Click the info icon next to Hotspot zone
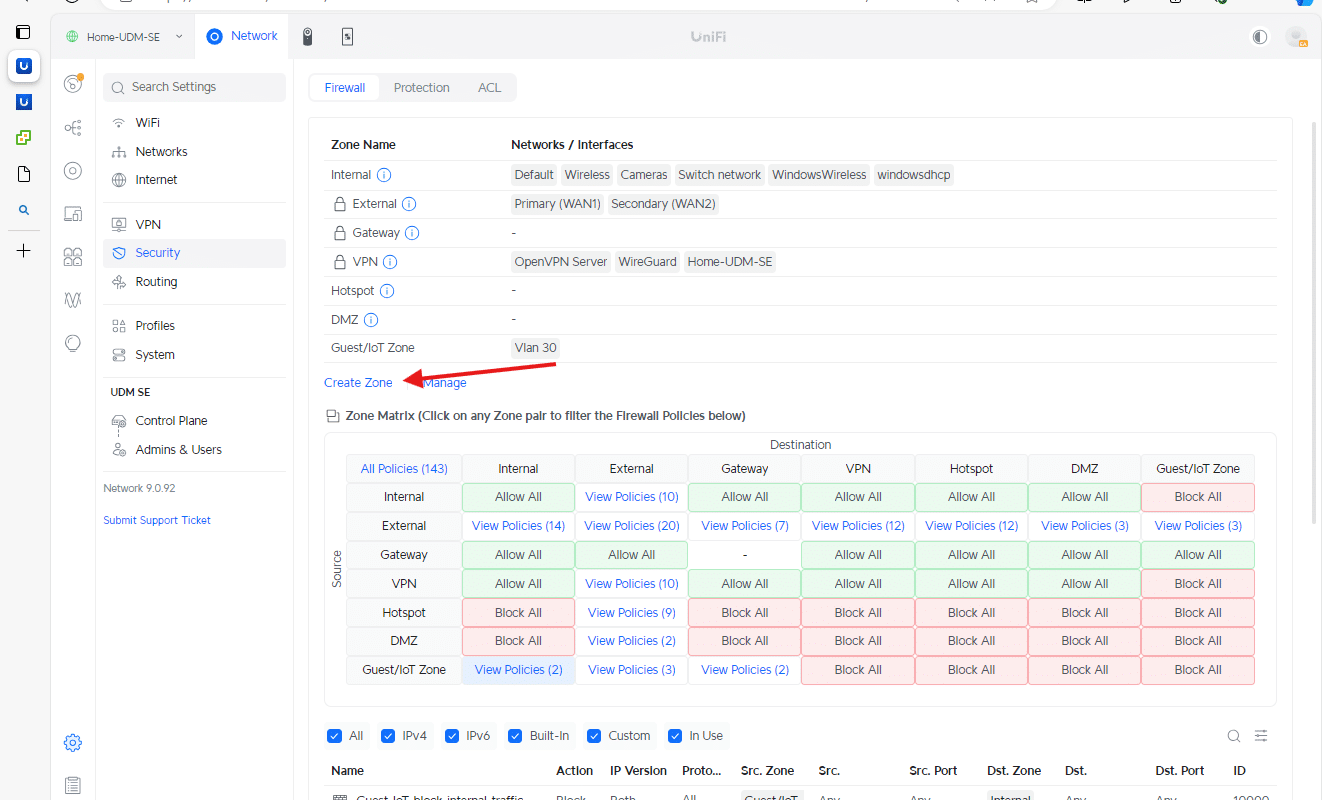1322x800 pixels. tap(387, 291)
